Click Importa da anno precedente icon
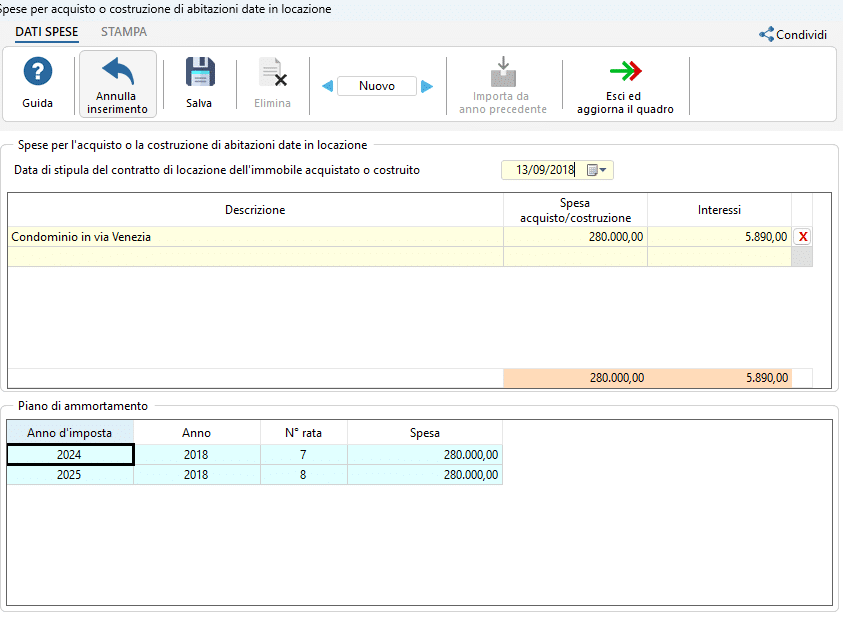 pyautogui.click(x=503, y=71)
